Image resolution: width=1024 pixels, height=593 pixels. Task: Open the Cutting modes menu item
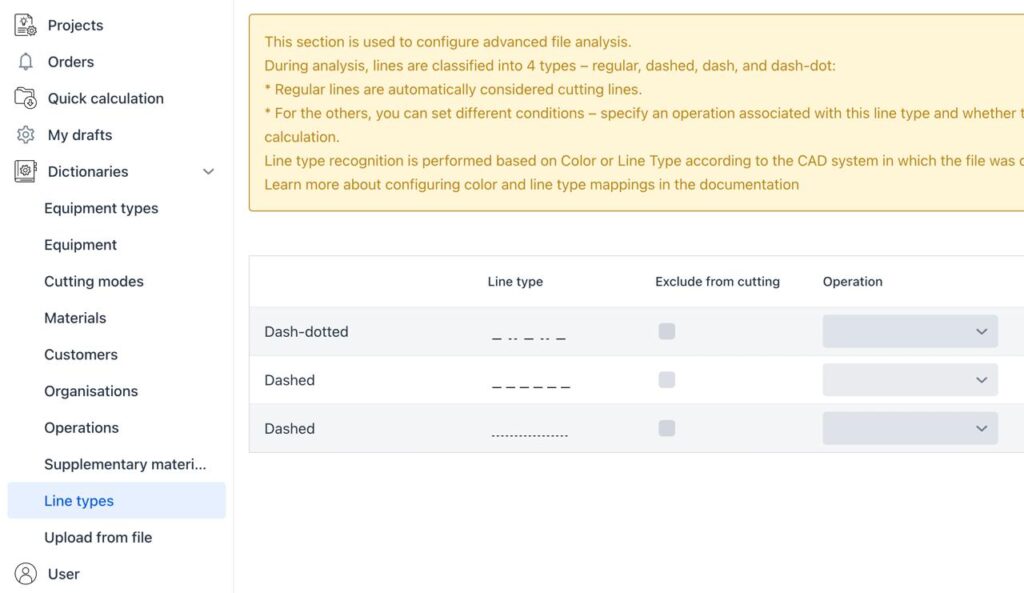94,281
